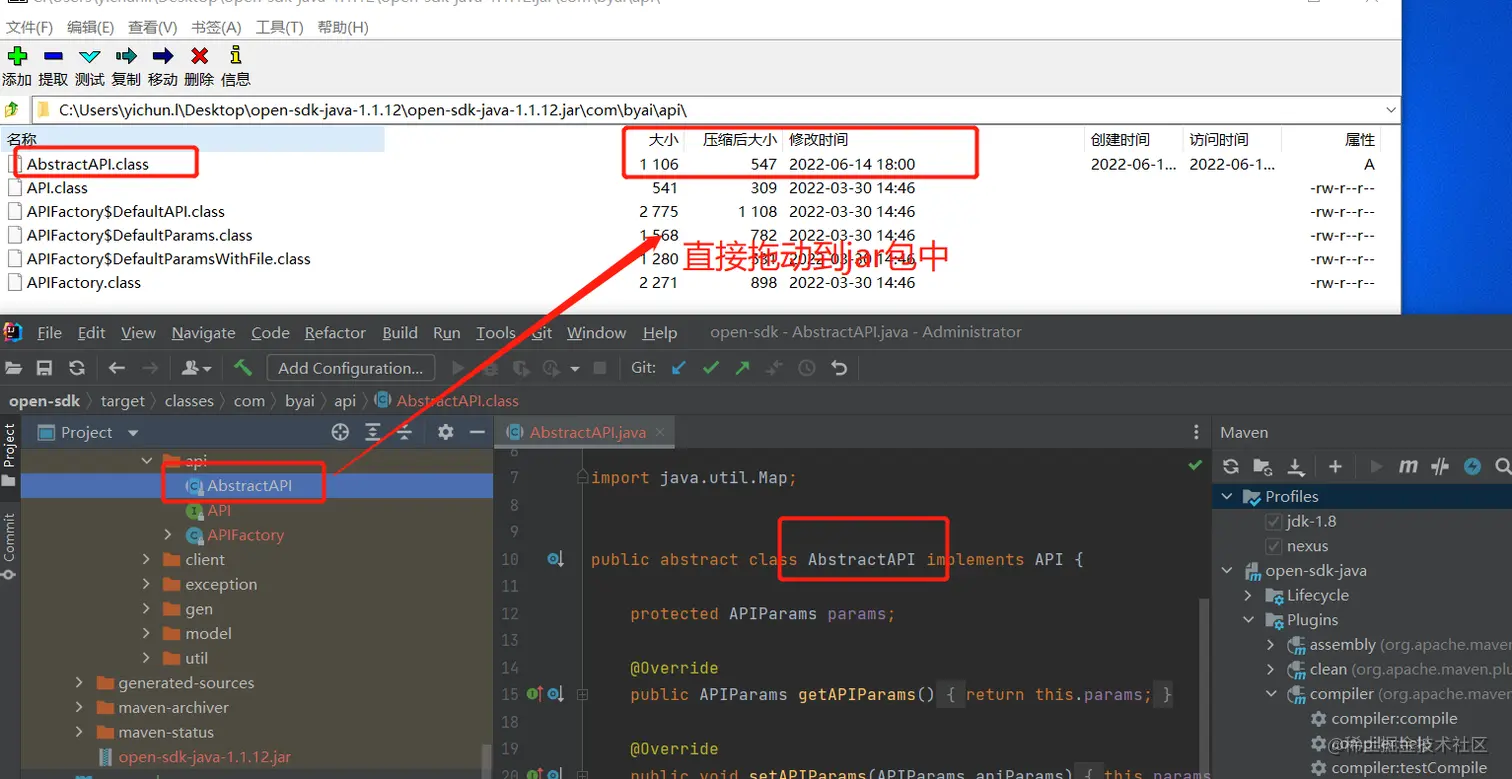The image size is (1512, 779).
Task: Collapse the Maven compiler plugin node
Action: pyautogui.click(x=1271, y=694)
